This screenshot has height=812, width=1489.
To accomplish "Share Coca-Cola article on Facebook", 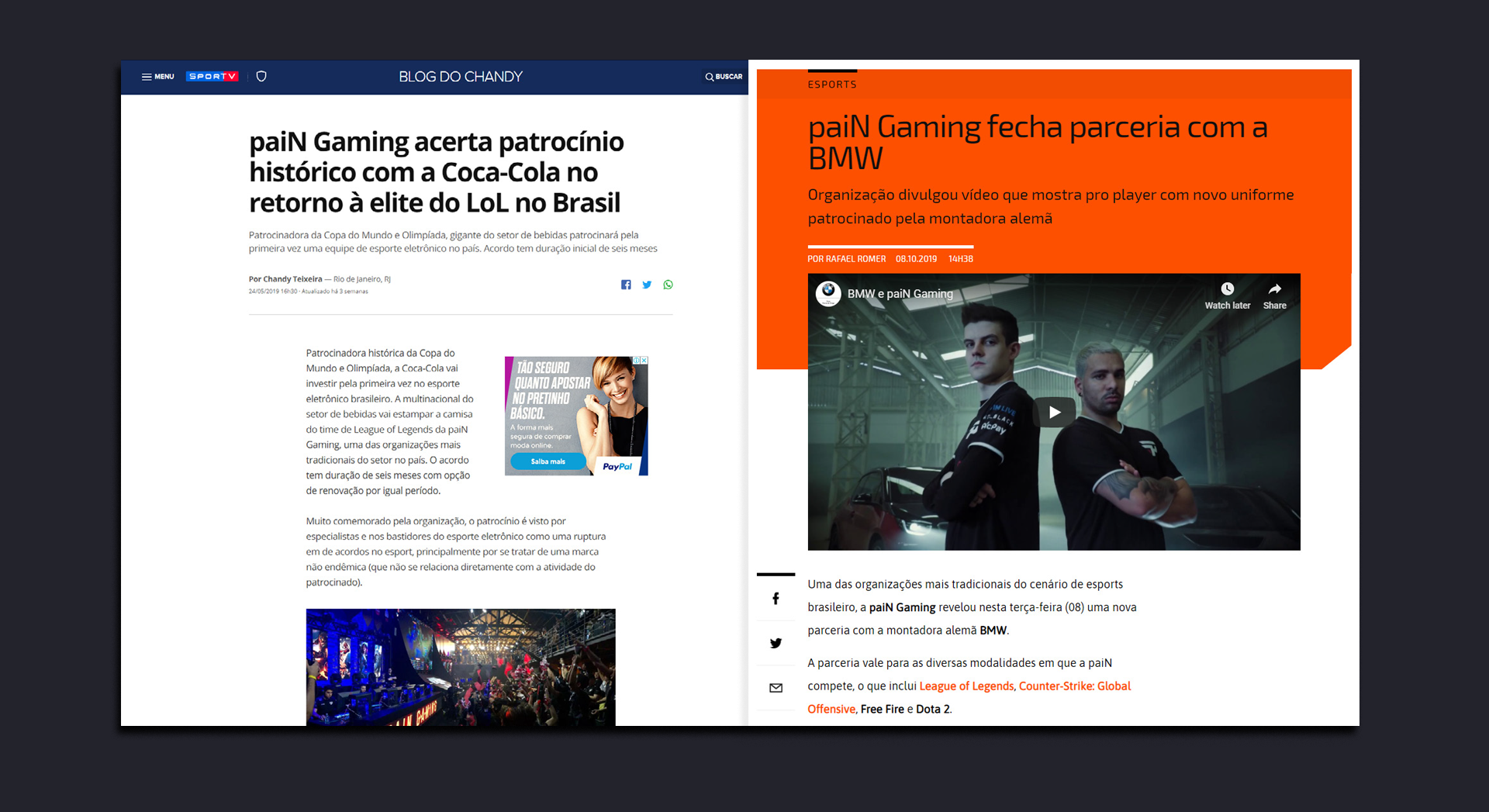I will [x=626, y=285].
